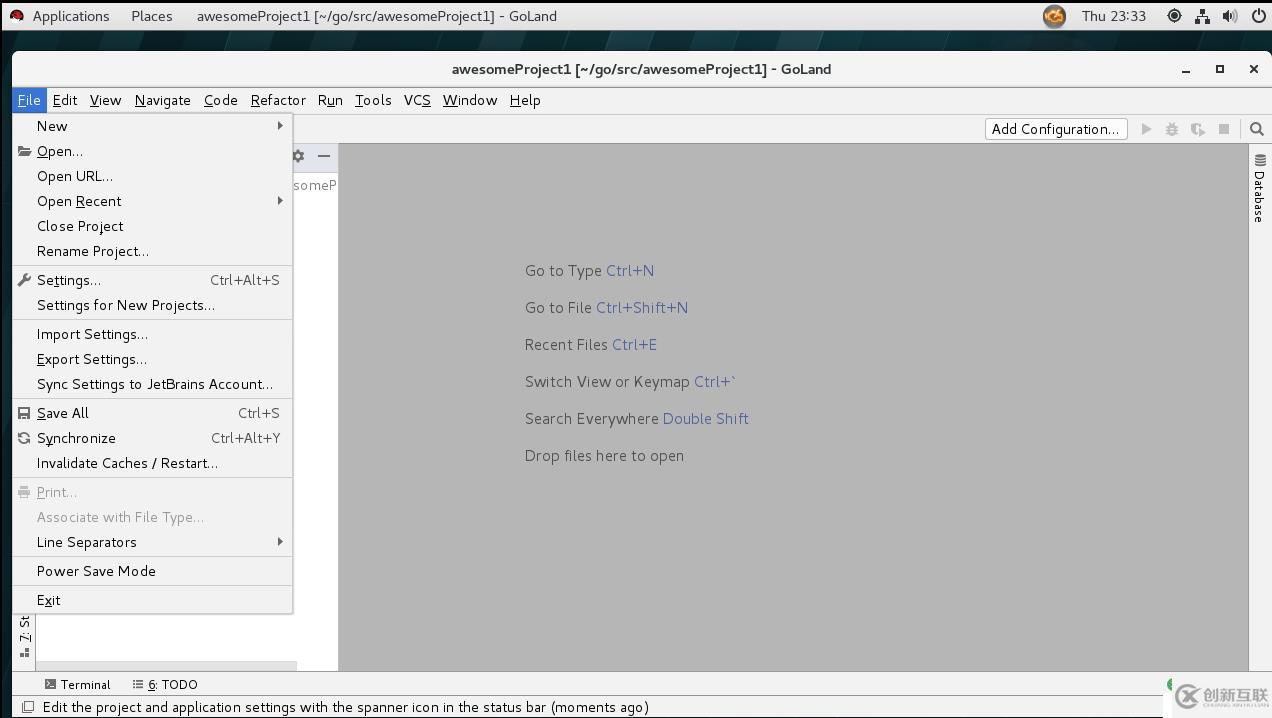The image size is (1272, 718).
Task: Open the Run menu
Action: pyautogui.click(x=330, y=100)
